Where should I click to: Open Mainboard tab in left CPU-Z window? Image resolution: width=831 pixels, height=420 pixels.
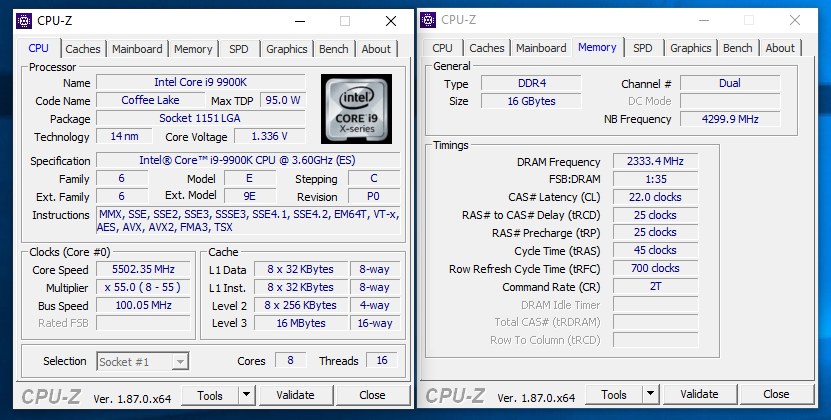(x=137, y=49)
